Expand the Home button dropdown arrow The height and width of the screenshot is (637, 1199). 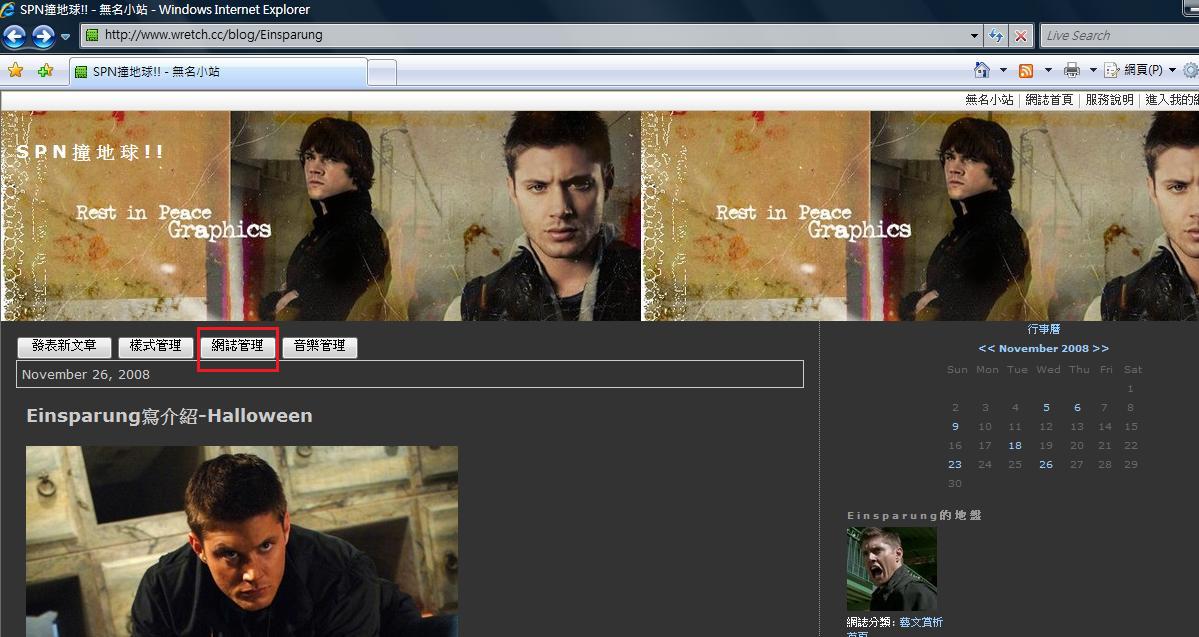[1002, 70]
